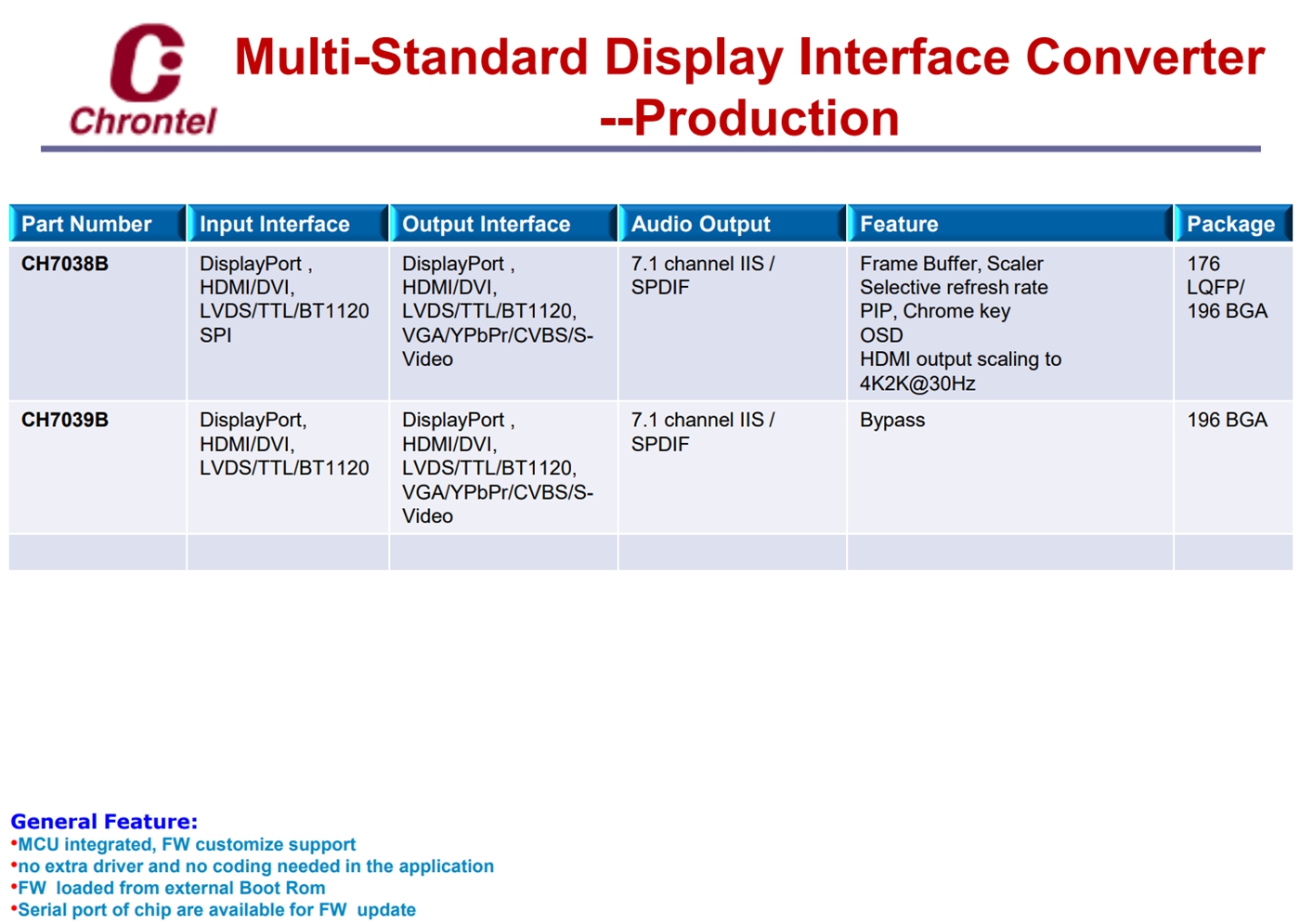Click the 'Serial port of chip' bullet
The width and height of the screenshot is (1300, 924).
click(214, 910)
